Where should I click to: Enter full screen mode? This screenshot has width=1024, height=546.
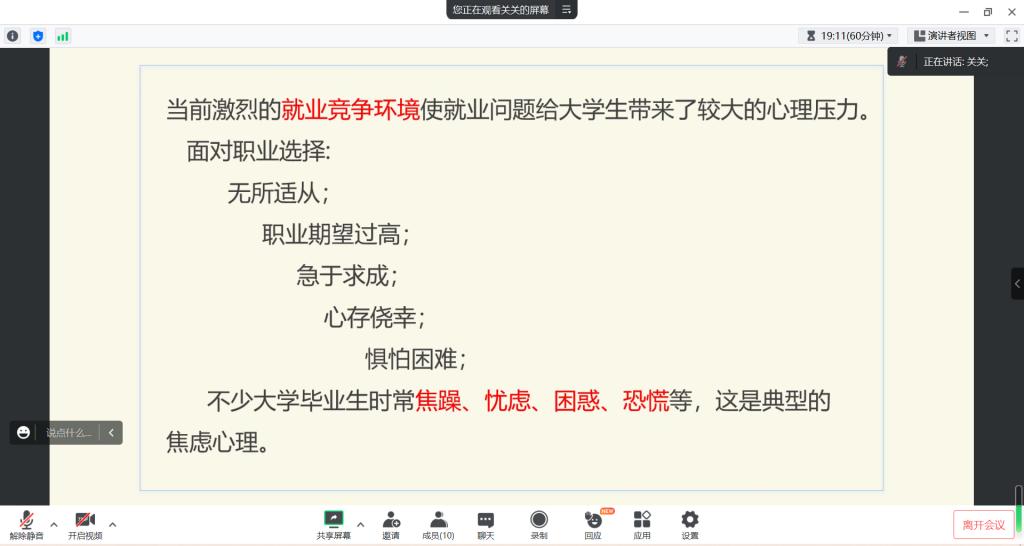(1011, 35)
